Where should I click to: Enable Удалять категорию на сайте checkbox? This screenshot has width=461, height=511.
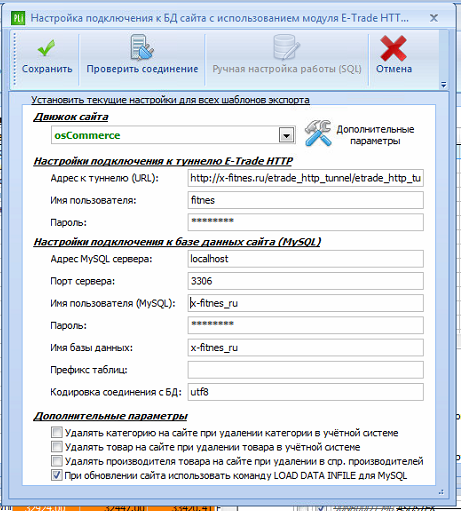click(57, 432)
